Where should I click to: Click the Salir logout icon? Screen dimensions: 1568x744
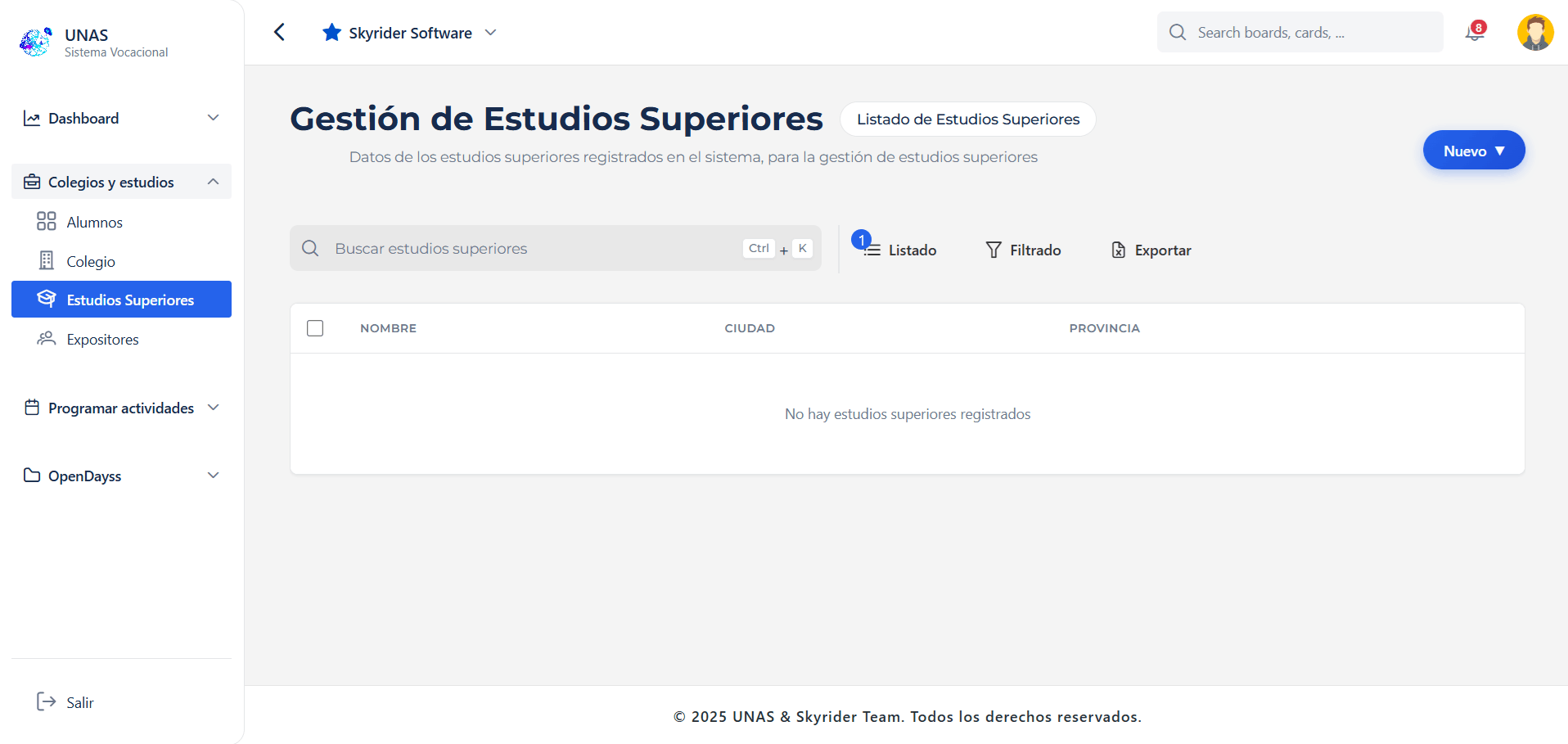coord(46,701)
